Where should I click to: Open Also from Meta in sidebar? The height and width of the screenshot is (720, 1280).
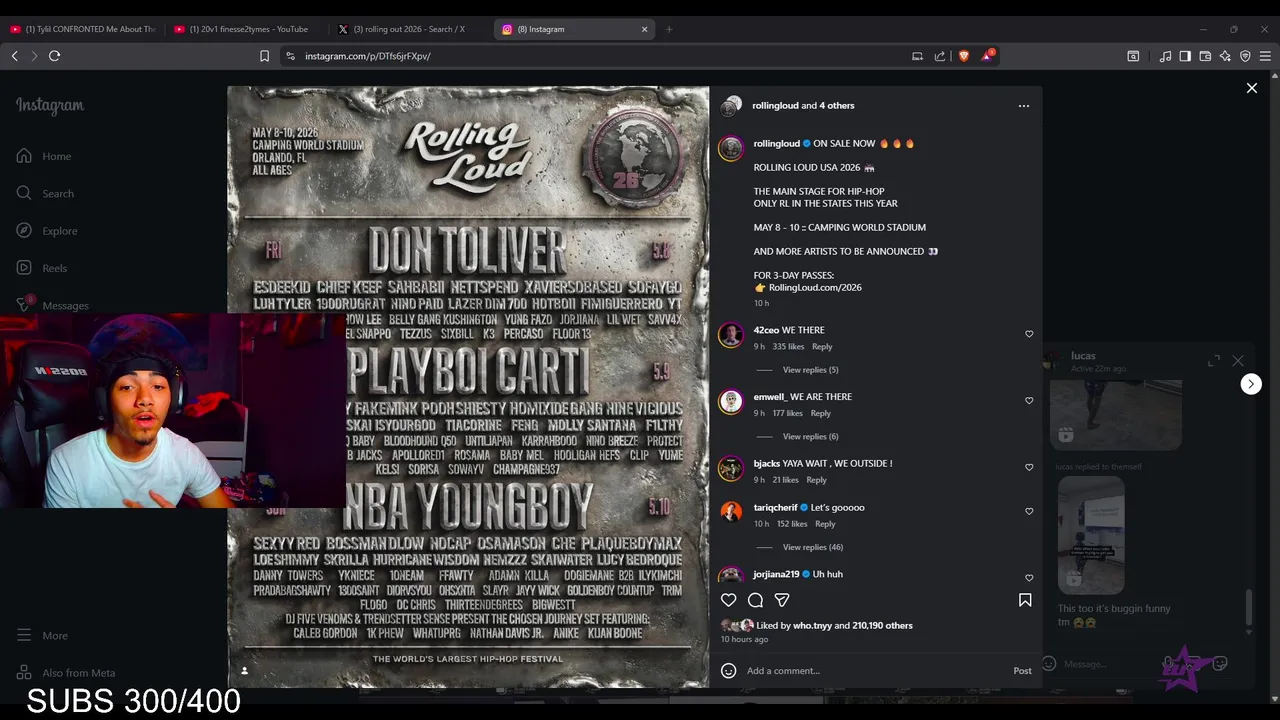(66, 673)
